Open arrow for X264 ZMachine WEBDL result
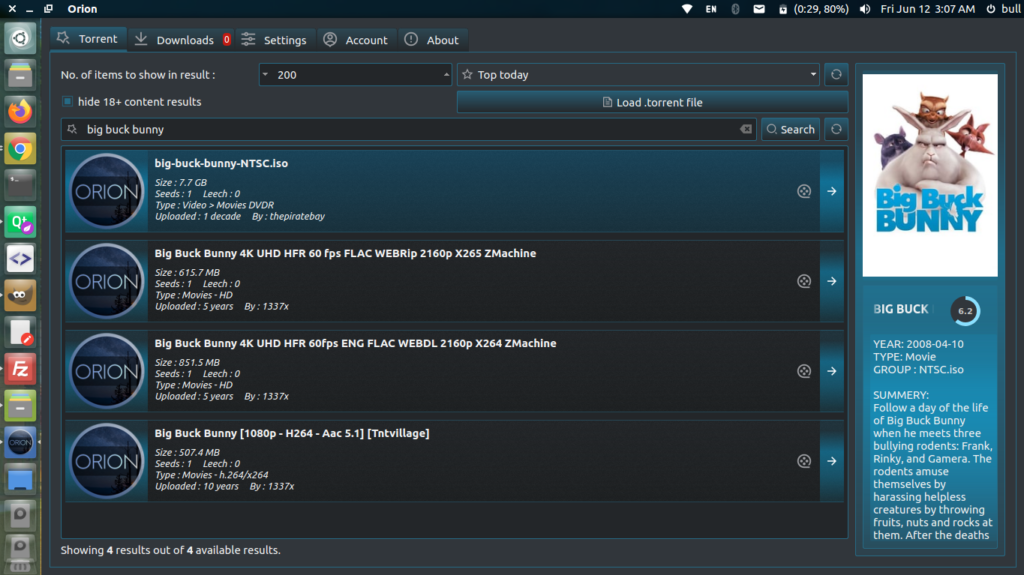 tap(832, 371)
